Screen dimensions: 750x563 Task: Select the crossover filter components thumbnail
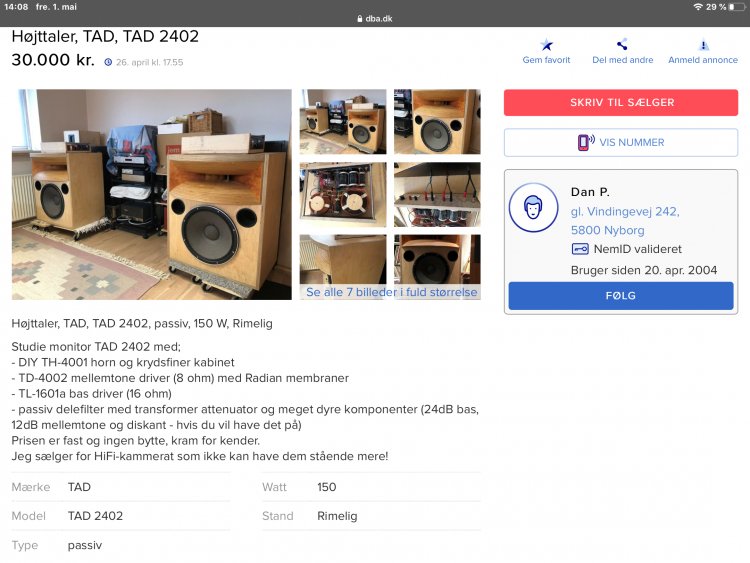pos(343,194)
